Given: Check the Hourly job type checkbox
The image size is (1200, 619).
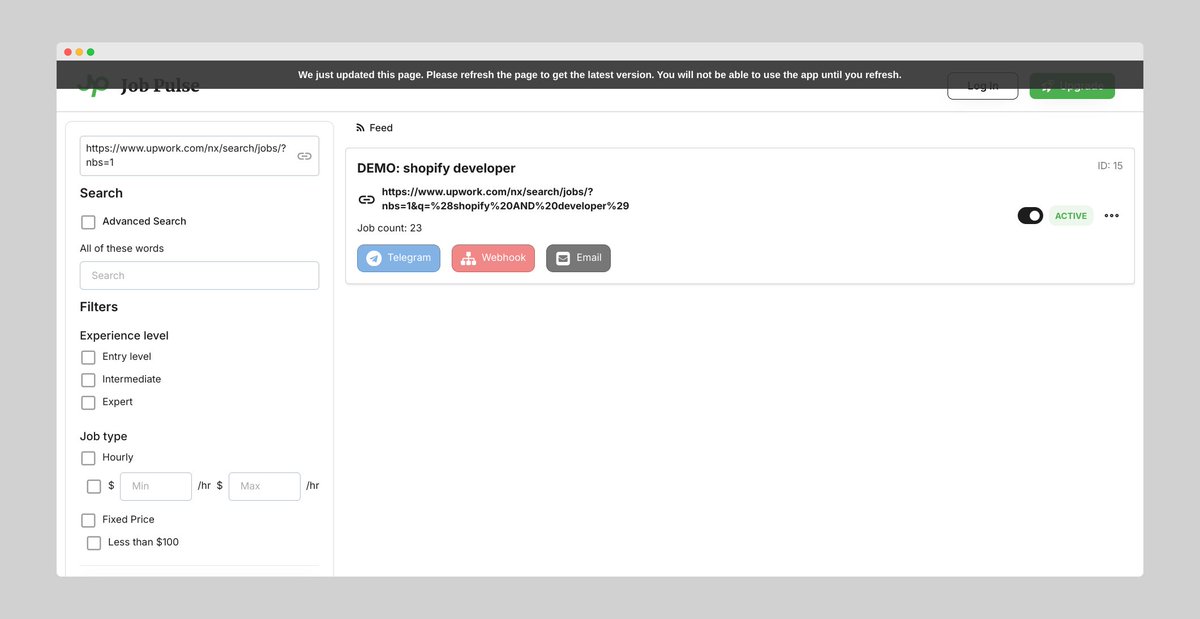Looking at the screenshot, I should click(x=88, y=458).
